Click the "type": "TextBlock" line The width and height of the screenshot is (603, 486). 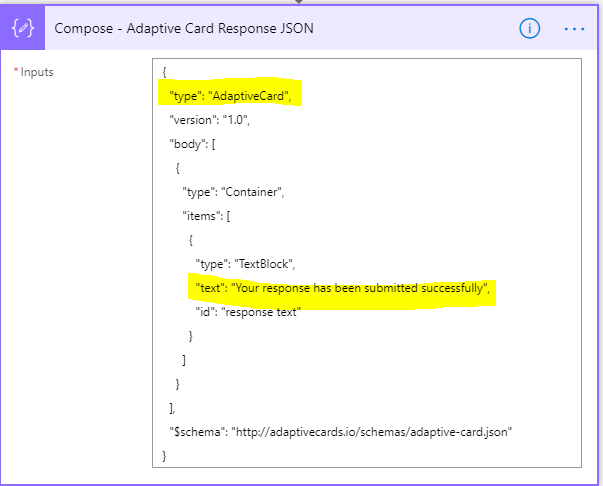click(x=244, y=264)
